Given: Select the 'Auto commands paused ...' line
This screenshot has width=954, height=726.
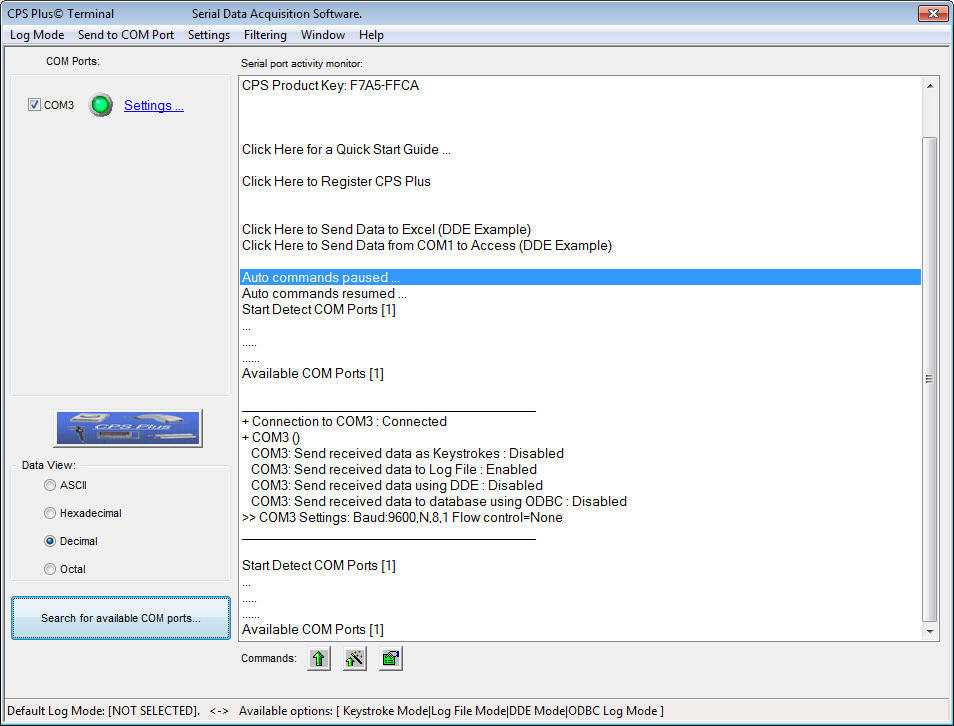Looking at the screenshot, I should pyautogui.click(x=580, y=277).
